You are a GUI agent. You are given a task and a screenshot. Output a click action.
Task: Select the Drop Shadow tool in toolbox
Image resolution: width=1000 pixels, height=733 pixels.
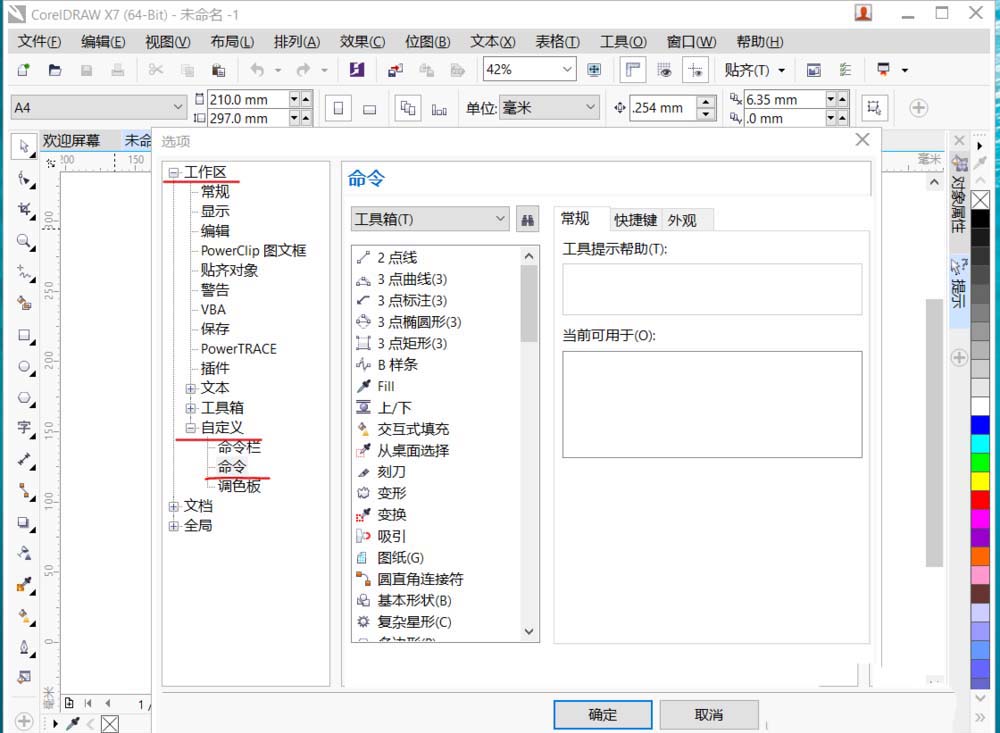coord(24,522)
